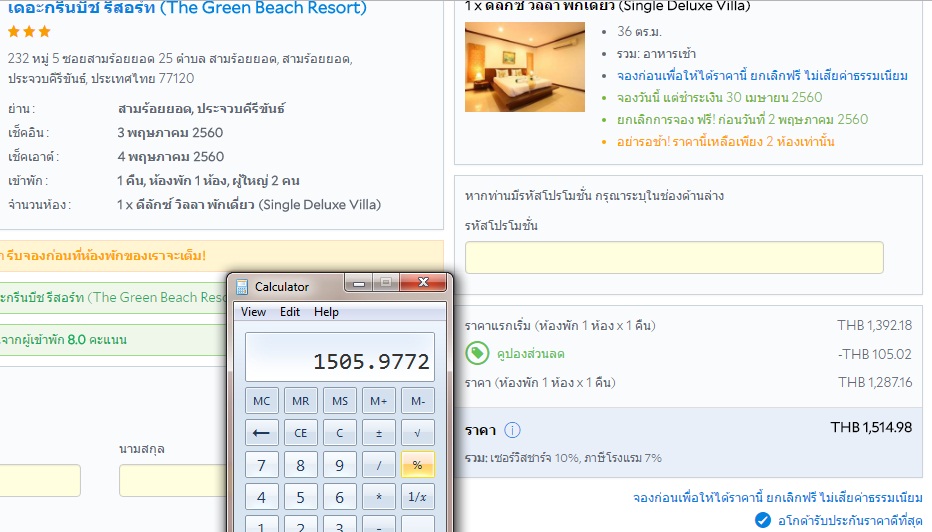This screenshot has width=932, height=532.
Task: Open the Calculator Help menu
Action: [x=326, y=311]
